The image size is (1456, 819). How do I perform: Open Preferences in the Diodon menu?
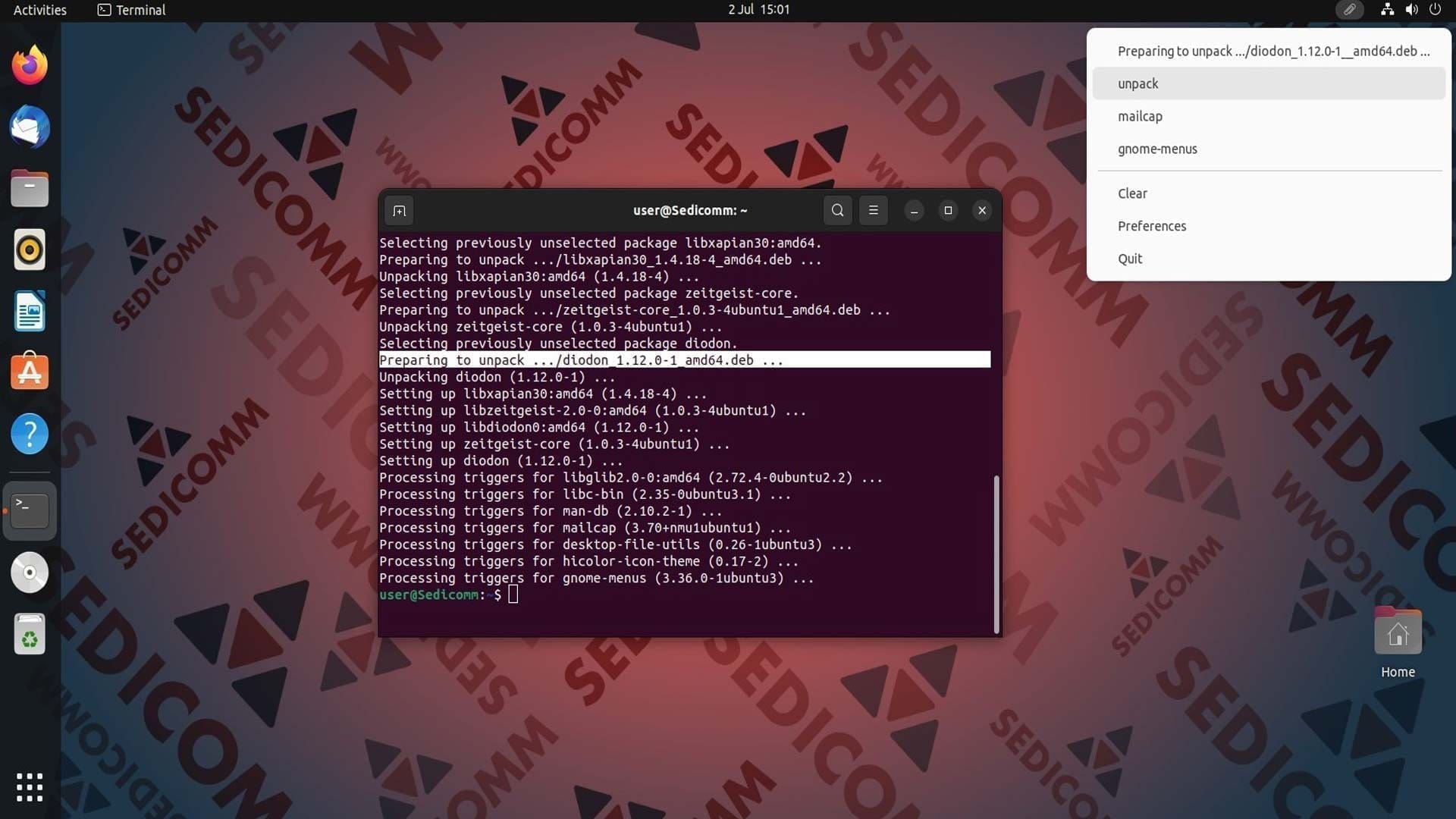(x=1269, y=226)
